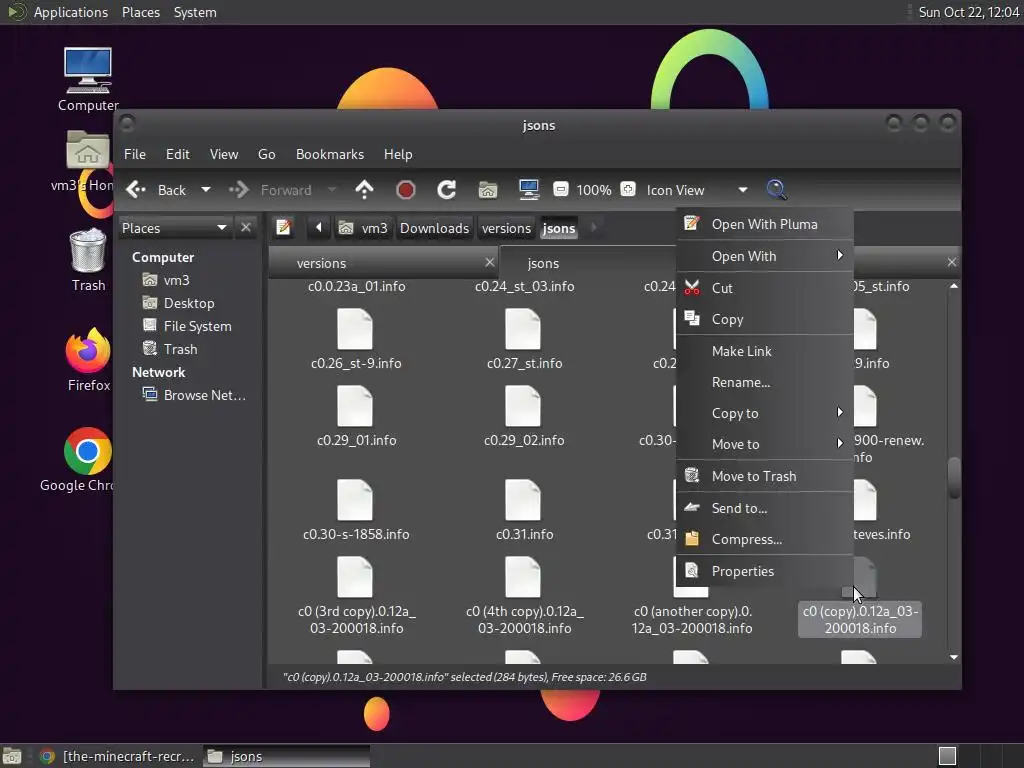
Task: Click the Computer toolbar icon
Action: 529,190
